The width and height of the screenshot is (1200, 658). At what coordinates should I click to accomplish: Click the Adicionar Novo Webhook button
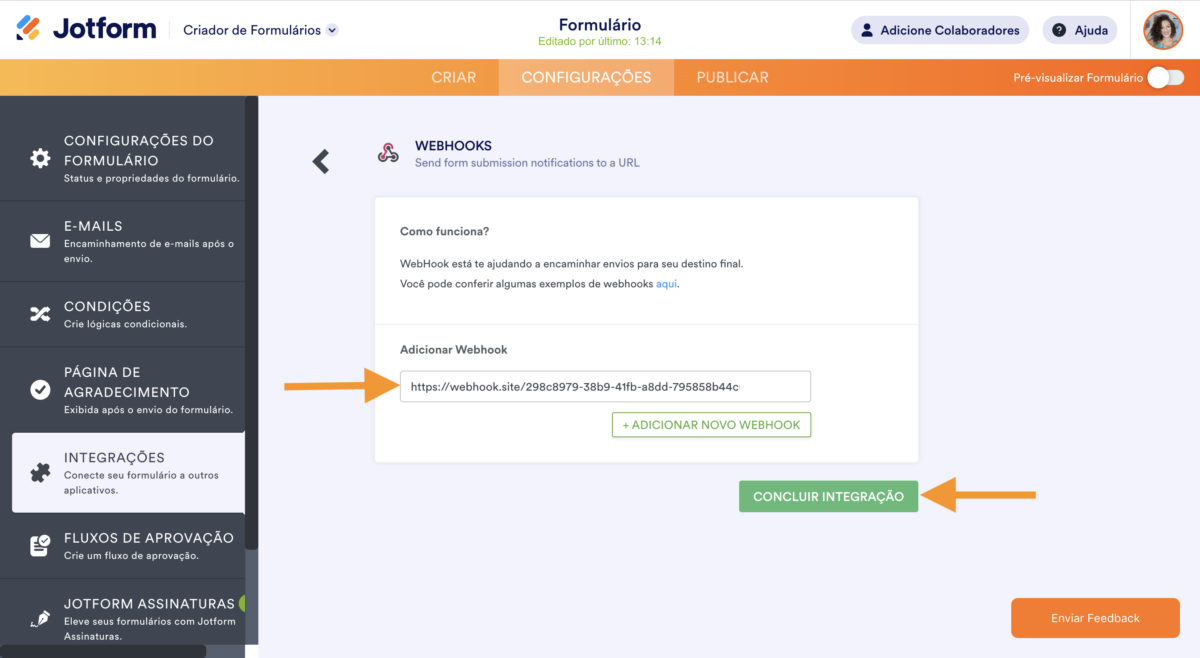[711, 425]
